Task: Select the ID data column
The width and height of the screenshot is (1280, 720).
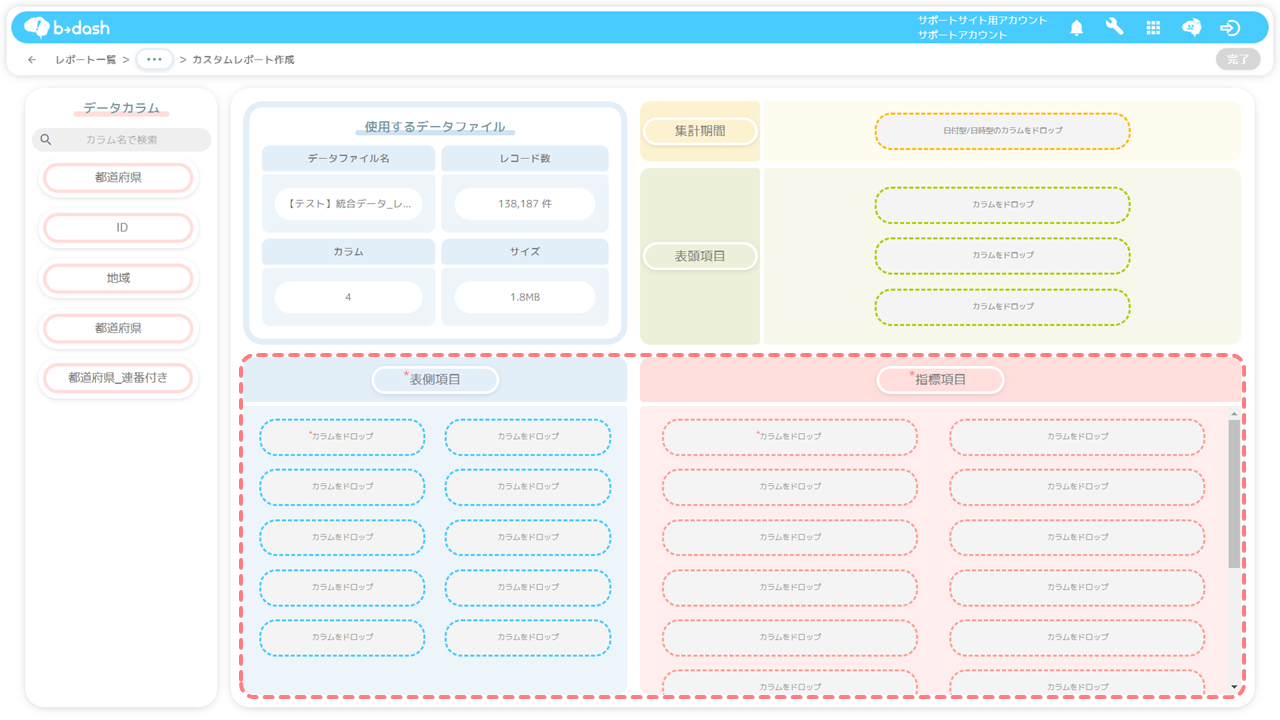Action: 118,228
